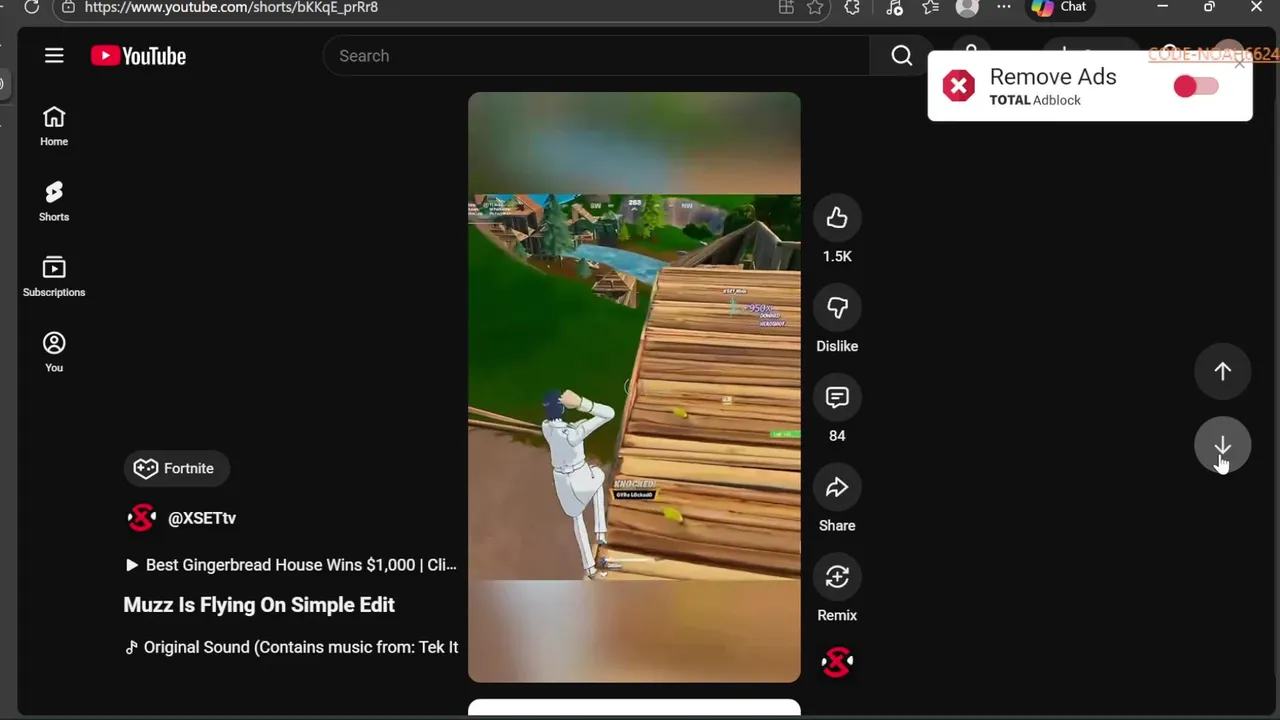The width and height of the screenshot is (1280, 720).
Task: Click the favorite star in address bar
Action: click(815, 7)
